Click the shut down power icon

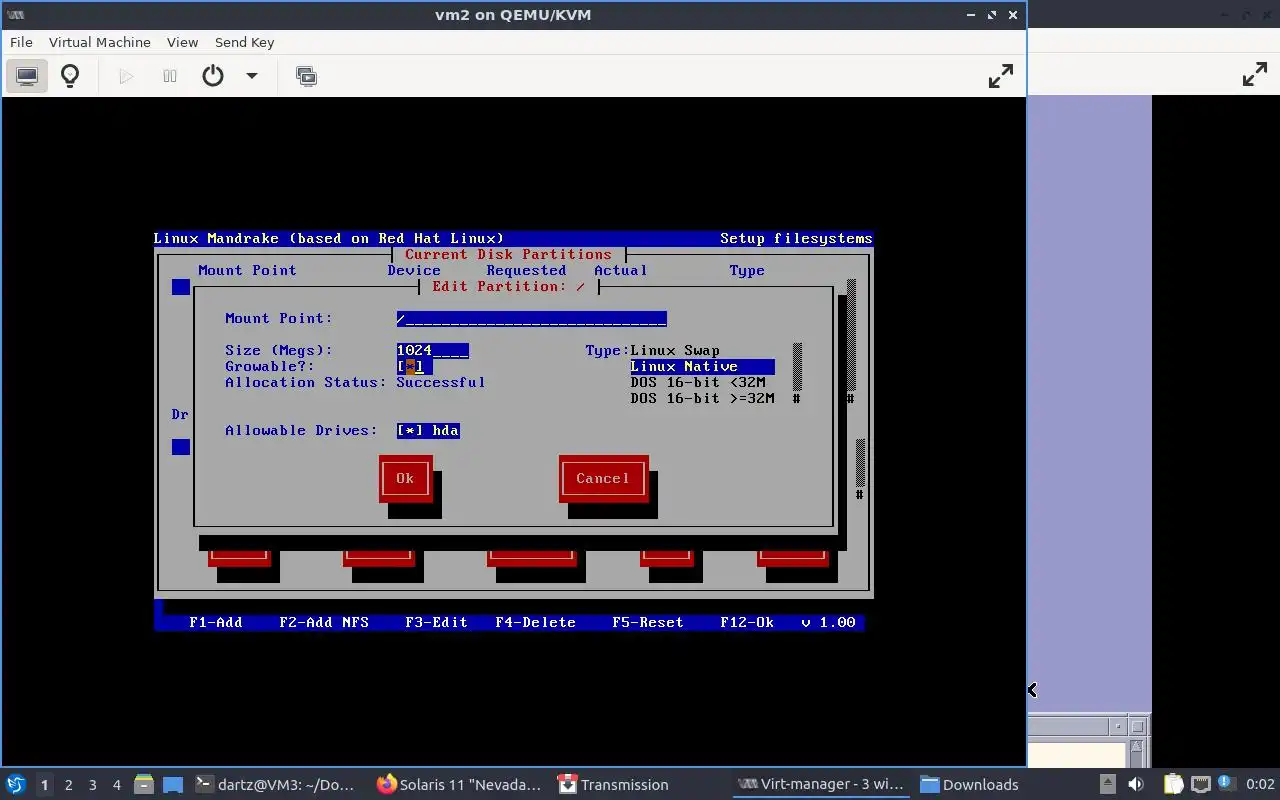click(x=213, y=76)
